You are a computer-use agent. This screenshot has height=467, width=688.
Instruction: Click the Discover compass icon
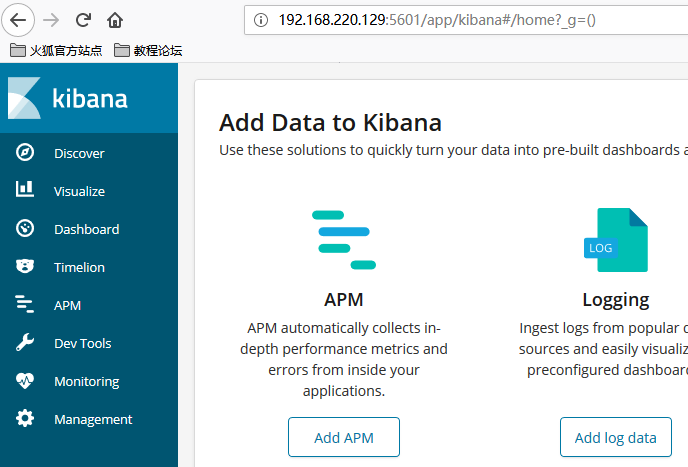tap(25, 153)
